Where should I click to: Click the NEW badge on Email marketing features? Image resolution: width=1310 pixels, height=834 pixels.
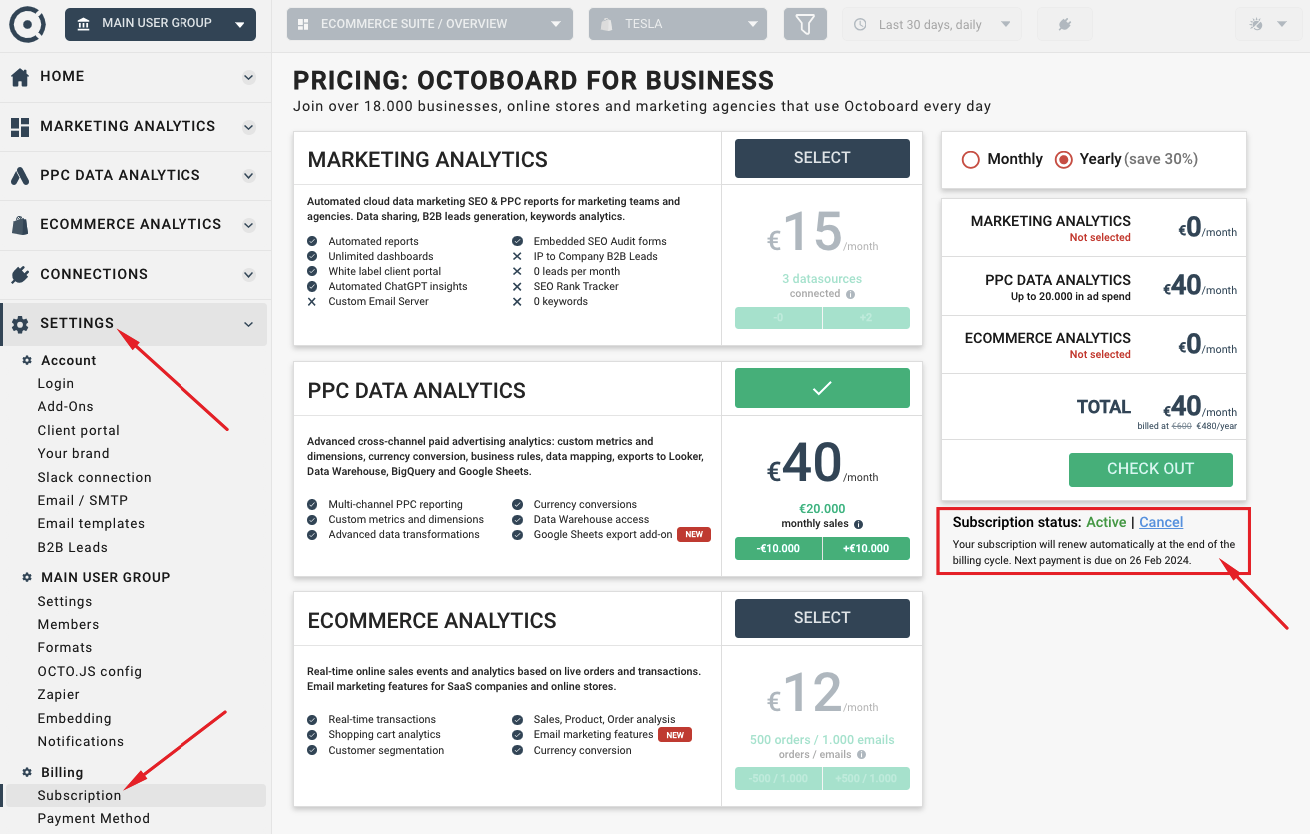pos(675,734)
